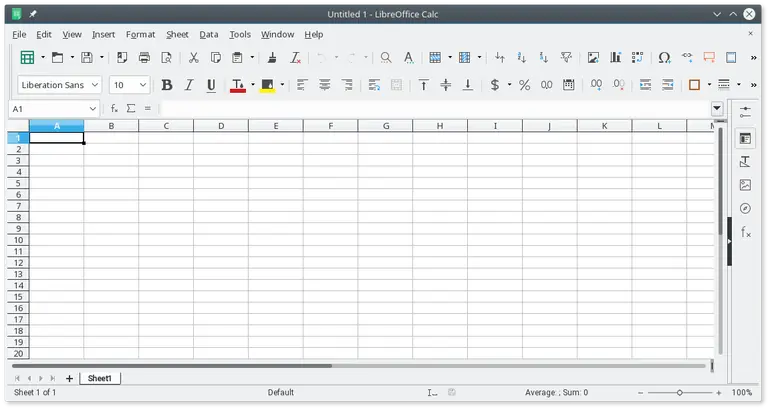Click the Sum sigma icon in formula bar
This screenshot has height=410, width=770.
(131, 108)
